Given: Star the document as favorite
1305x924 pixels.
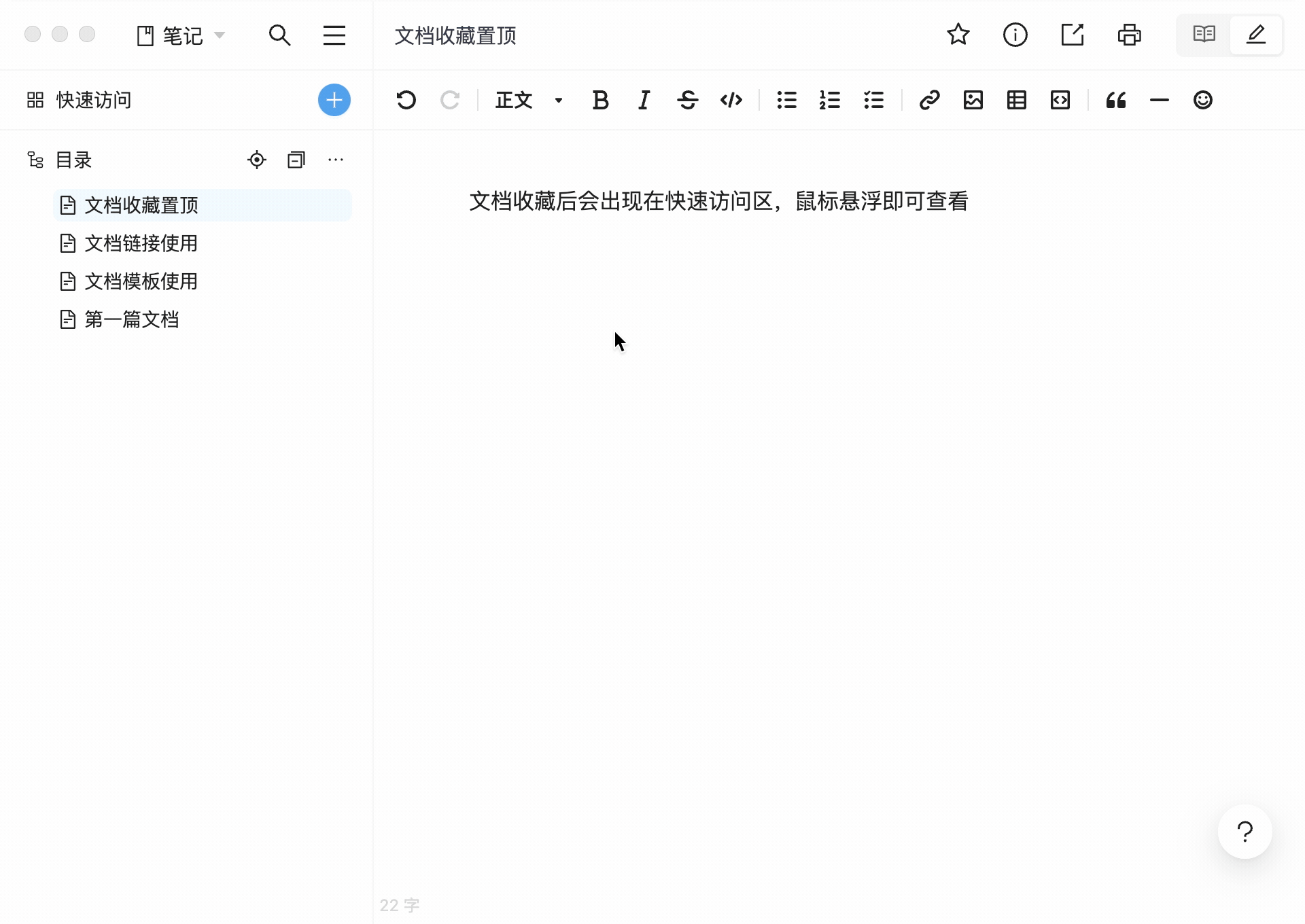Looking at the screenshot, I should click(x=958, y=35).
